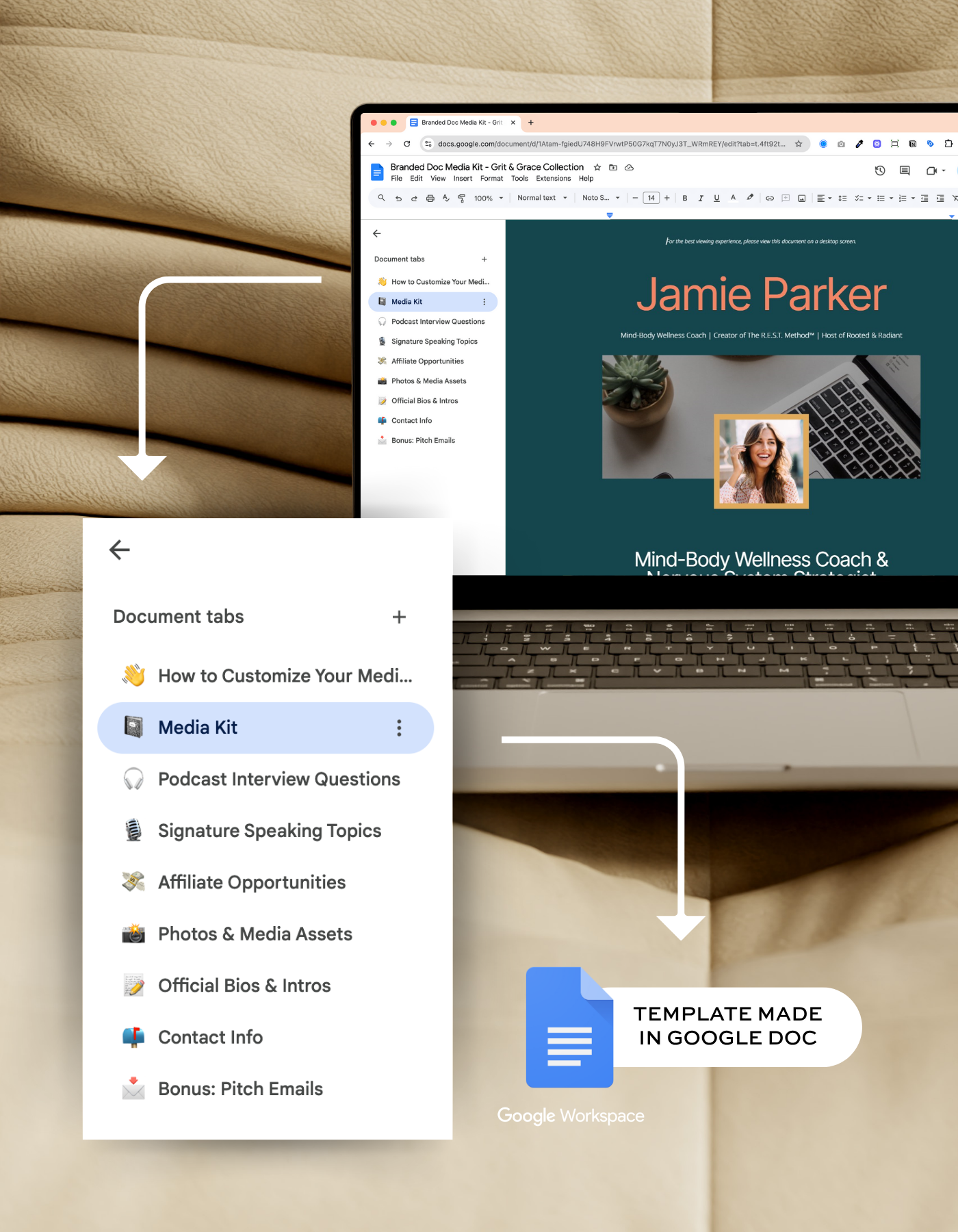Click the Insert image icon in toolbar
The image size is (958, 1232).
(x=801, y=198)
